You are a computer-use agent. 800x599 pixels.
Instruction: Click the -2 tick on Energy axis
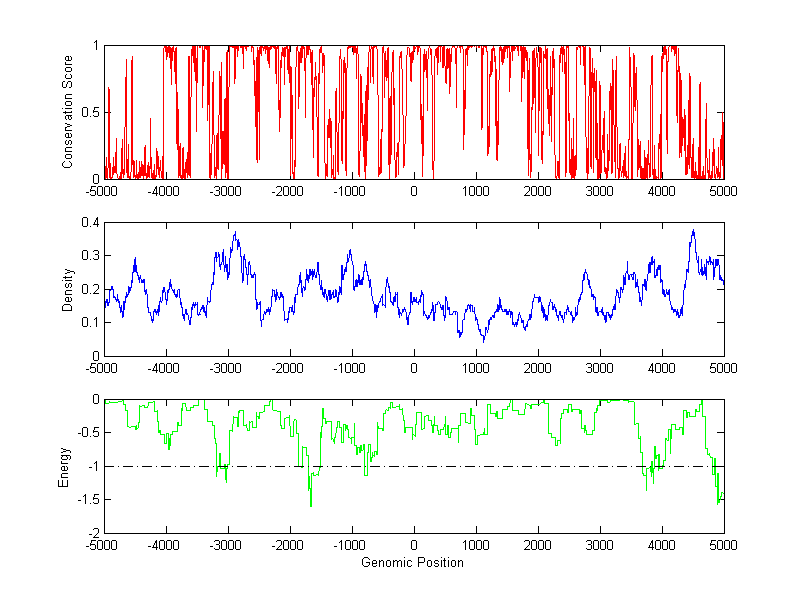point(94,533)
